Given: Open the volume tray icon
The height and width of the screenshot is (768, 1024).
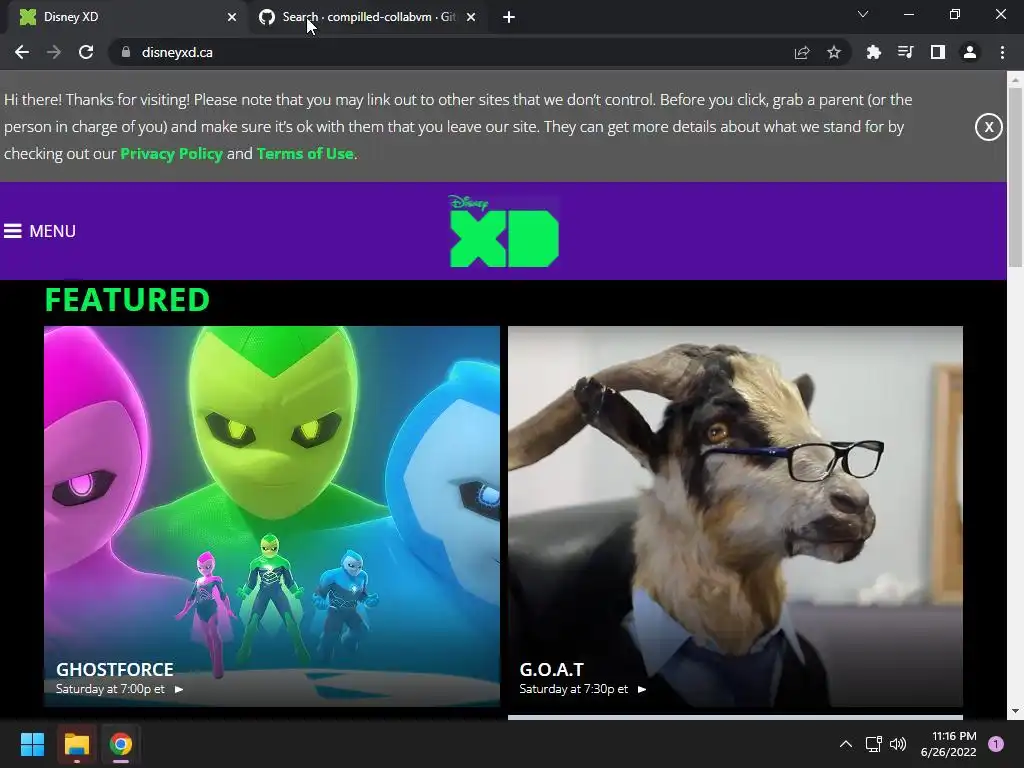Looking at the screenshot, I should (x=899, y=744).
